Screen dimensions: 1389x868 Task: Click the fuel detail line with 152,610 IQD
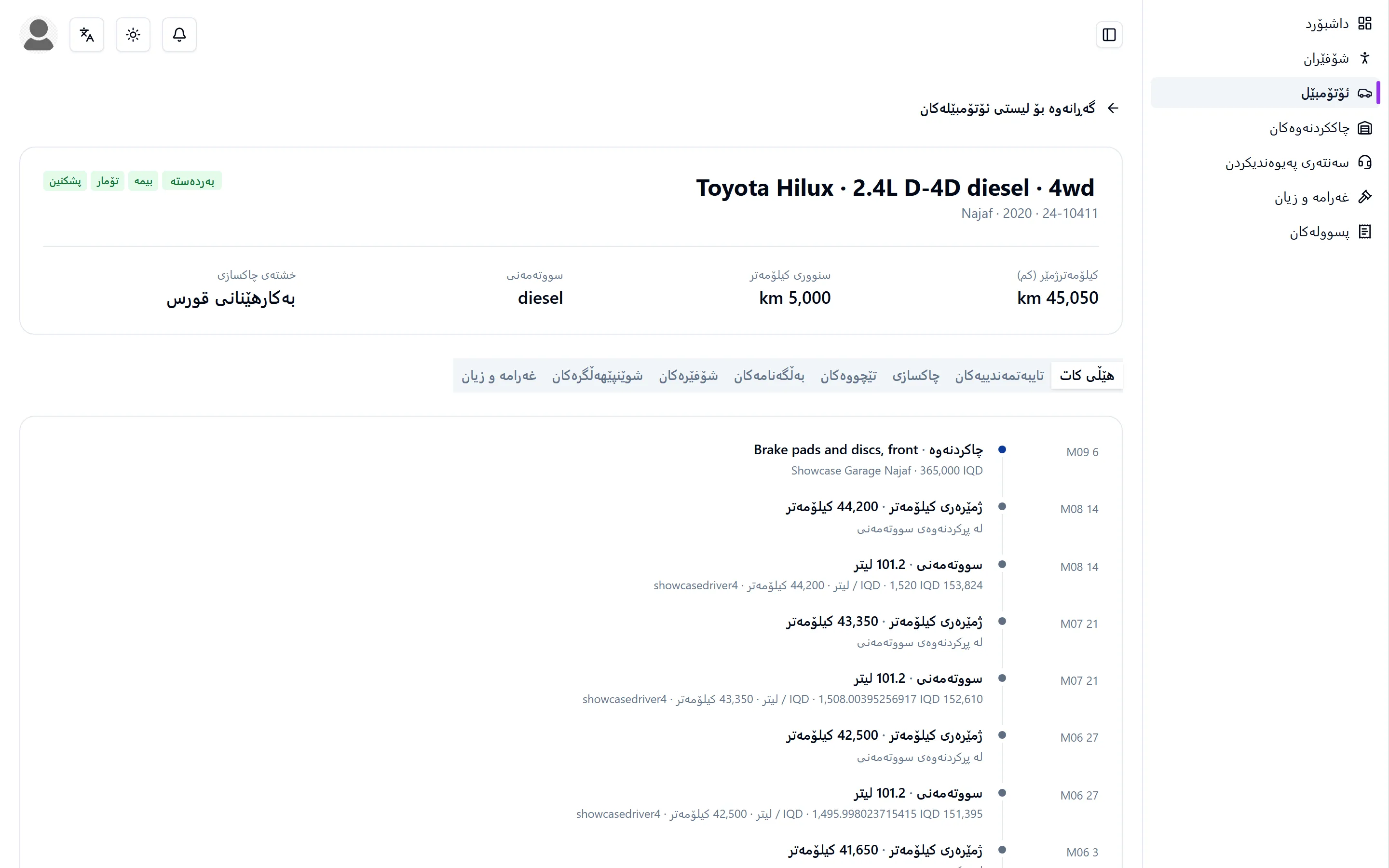point(782,699)
